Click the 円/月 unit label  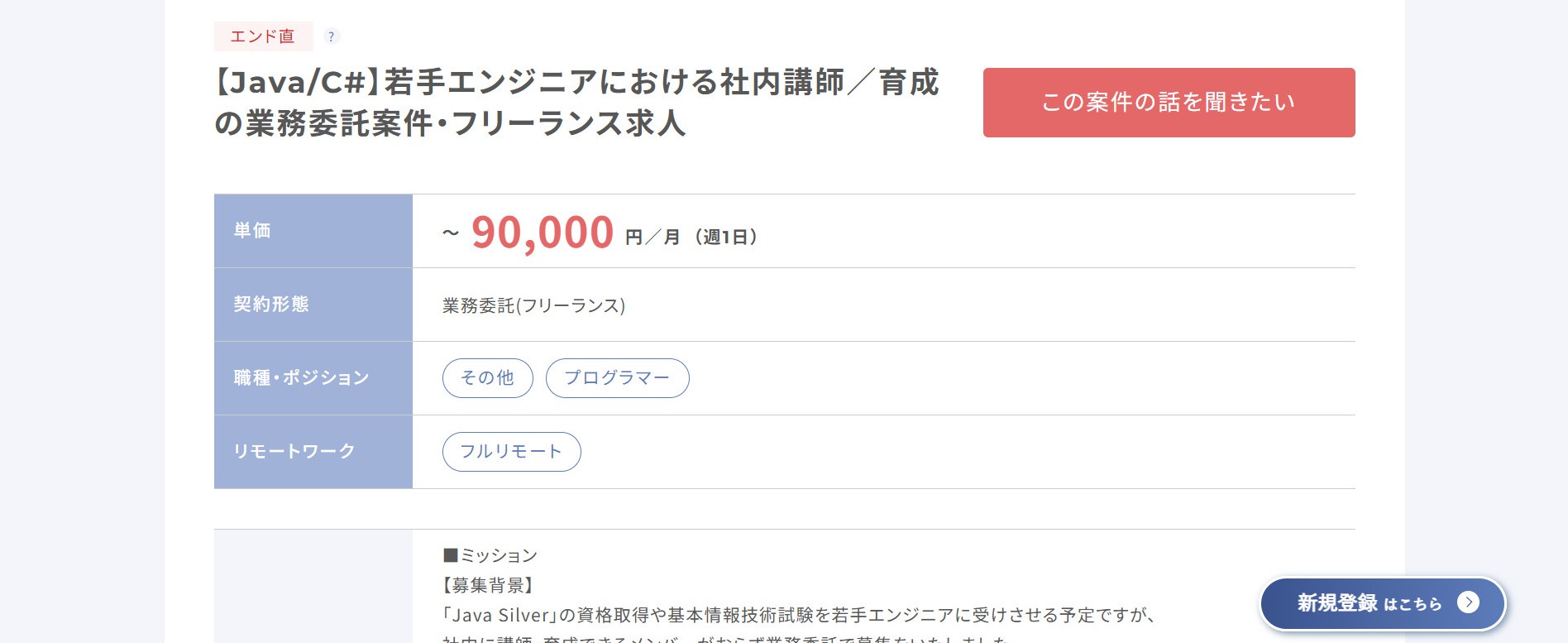(x=653, y=238)
